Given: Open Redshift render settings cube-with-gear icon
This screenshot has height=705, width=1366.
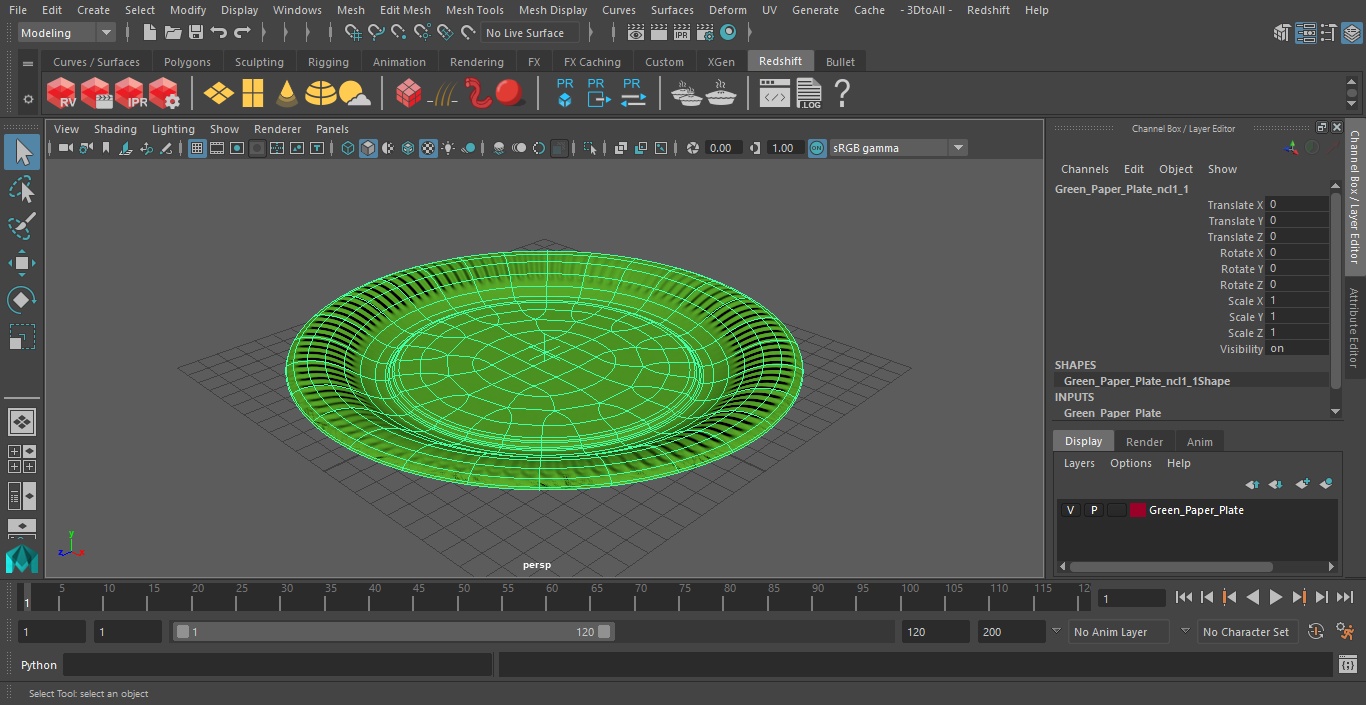Looking at the screenshot, I should tap(164, 94).
